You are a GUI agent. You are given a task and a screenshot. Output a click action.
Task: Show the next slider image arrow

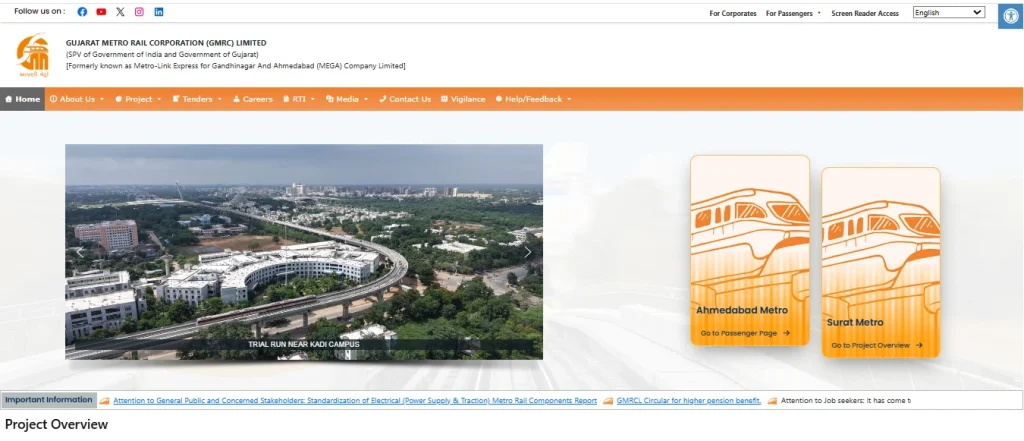coord(528,252)
